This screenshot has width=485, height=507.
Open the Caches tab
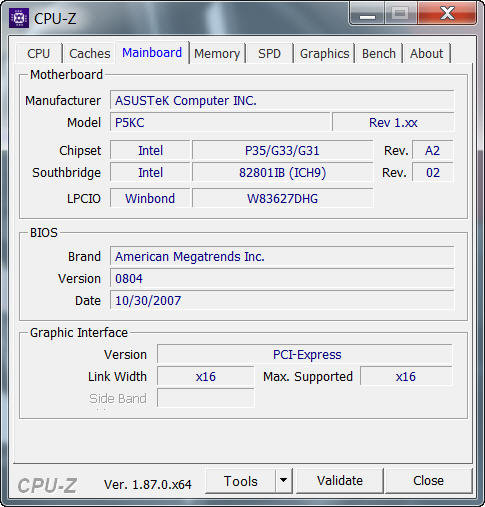89,53
